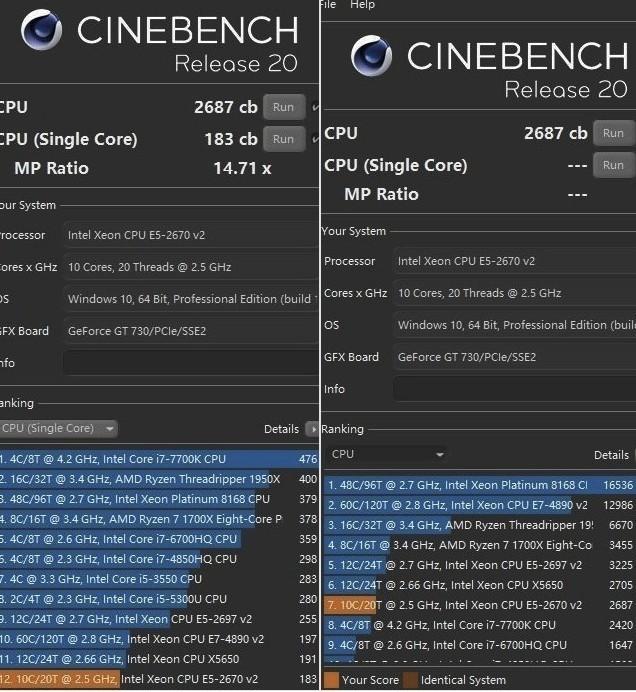Run the CPU test in the left window
Viewport: 636px width, 692px height.
point(283,107)
